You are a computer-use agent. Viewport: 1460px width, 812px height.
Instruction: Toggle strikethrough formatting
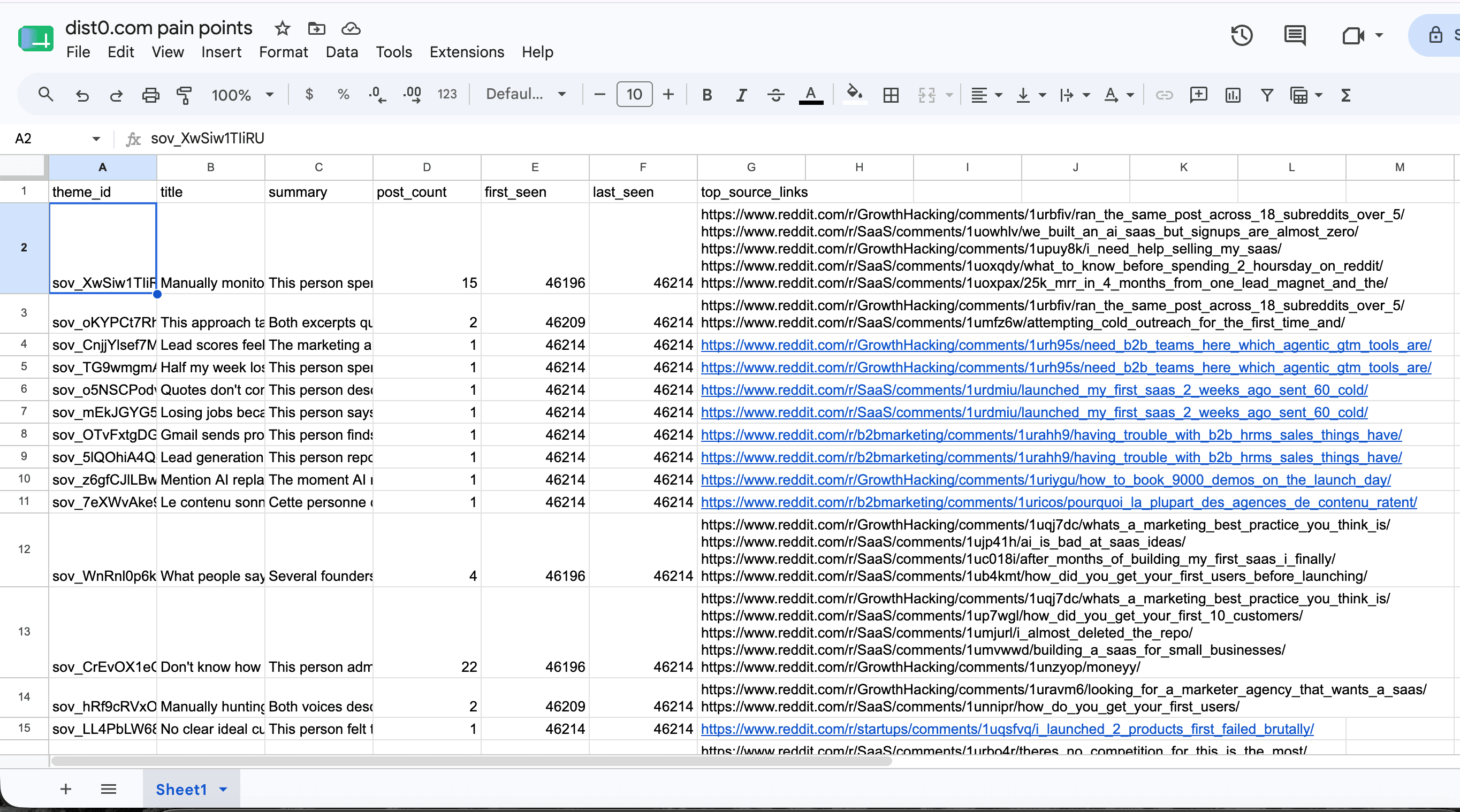tap(775, 95)
